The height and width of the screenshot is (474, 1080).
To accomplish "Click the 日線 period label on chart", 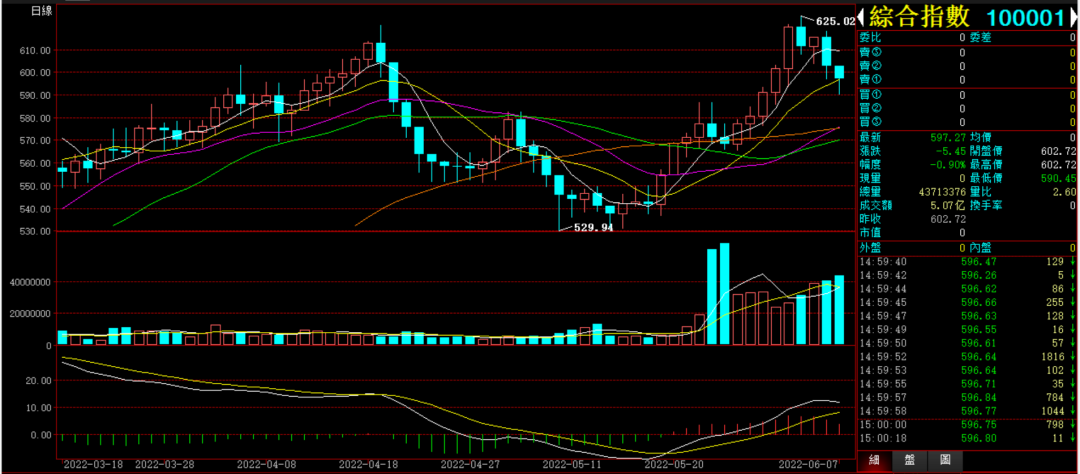I will tap(42, 12).
